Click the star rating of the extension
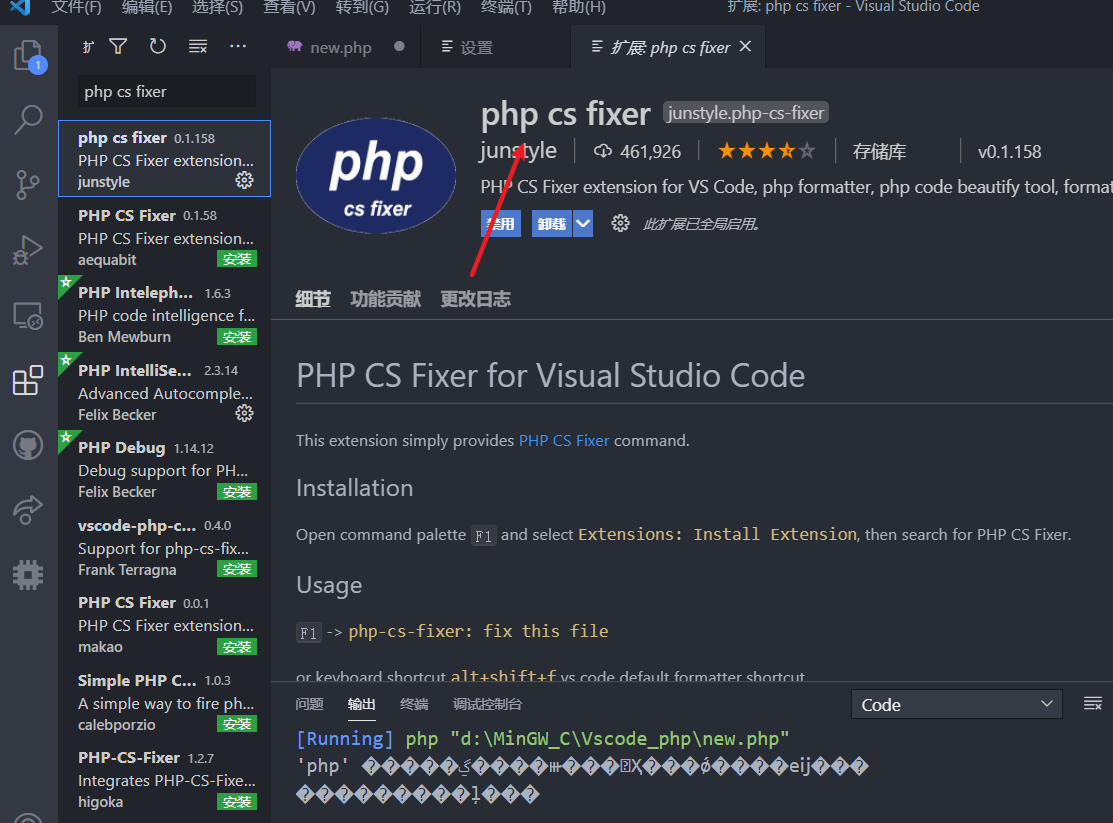1113x823 pixels. point(767,151)
